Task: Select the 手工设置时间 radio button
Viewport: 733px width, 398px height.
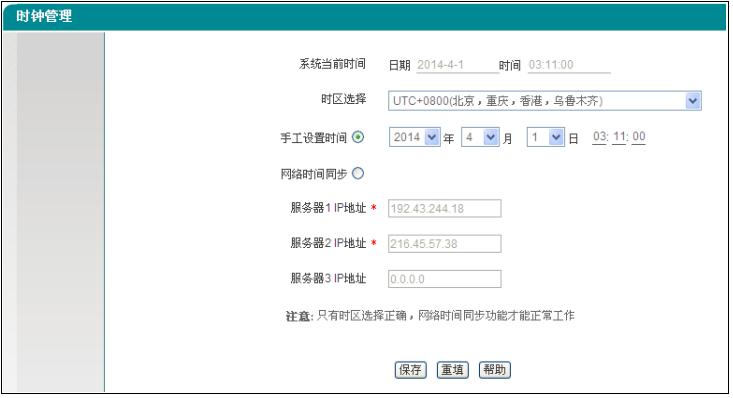Action: [358, 137]
